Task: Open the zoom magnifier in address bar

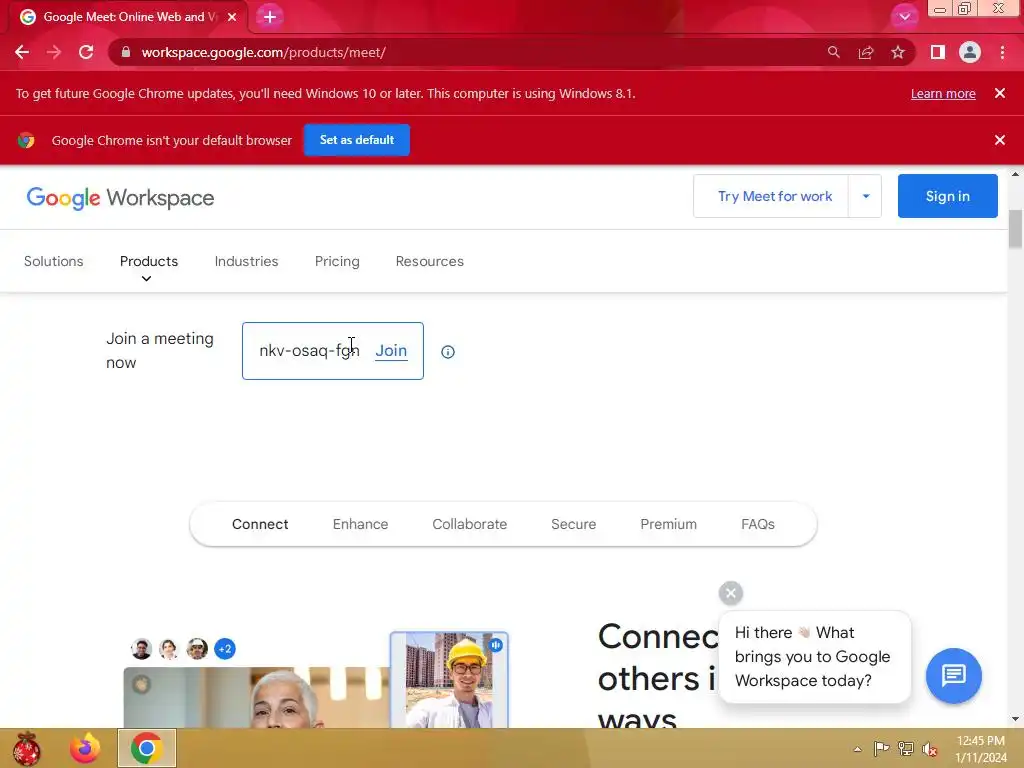Action: [833, 52]
